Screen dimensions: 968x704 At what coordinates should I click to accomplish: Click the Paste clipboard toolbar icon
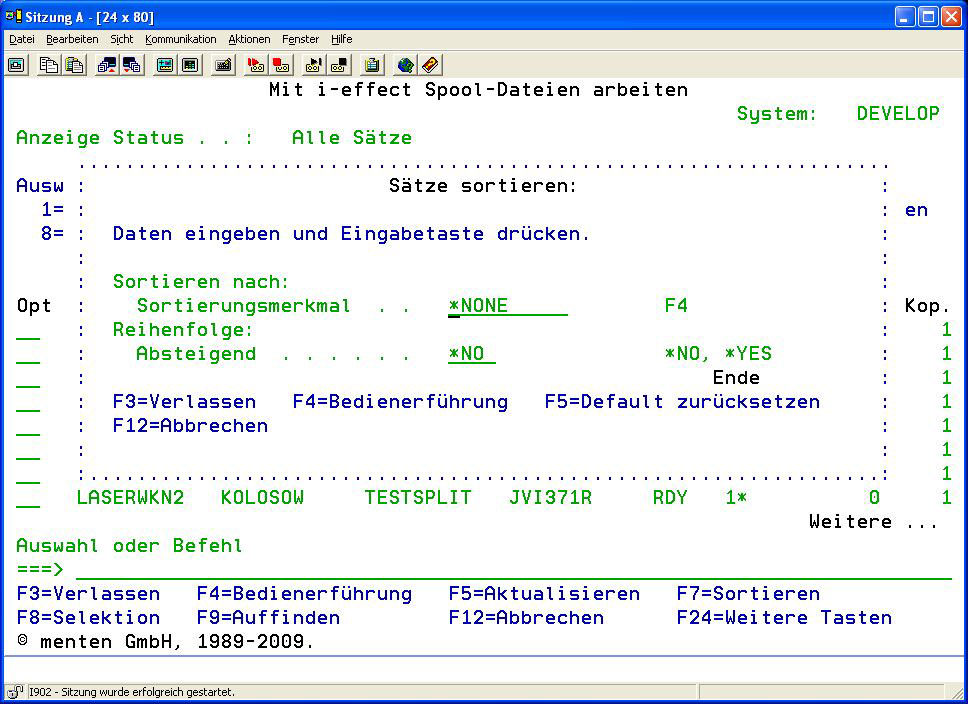tap(74, 65)
